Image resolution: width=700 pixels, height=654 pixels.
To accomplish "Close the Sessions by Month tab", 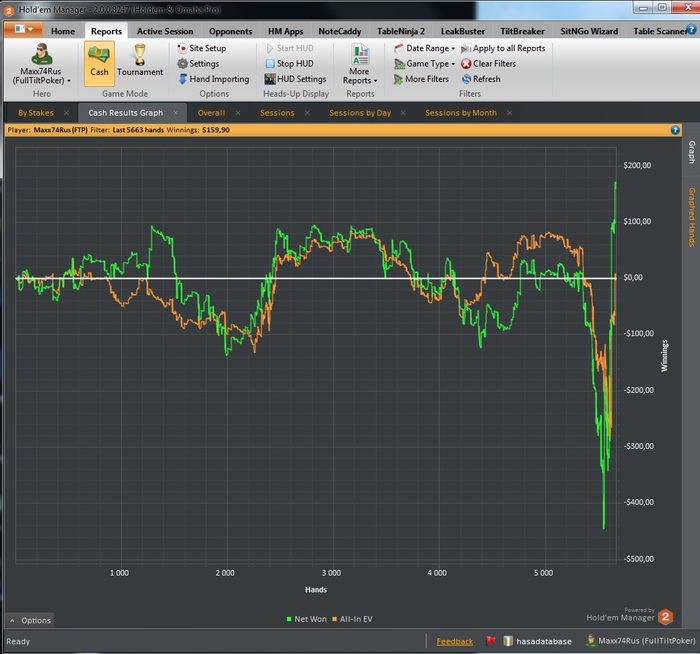I will click(x=509, y=113).
